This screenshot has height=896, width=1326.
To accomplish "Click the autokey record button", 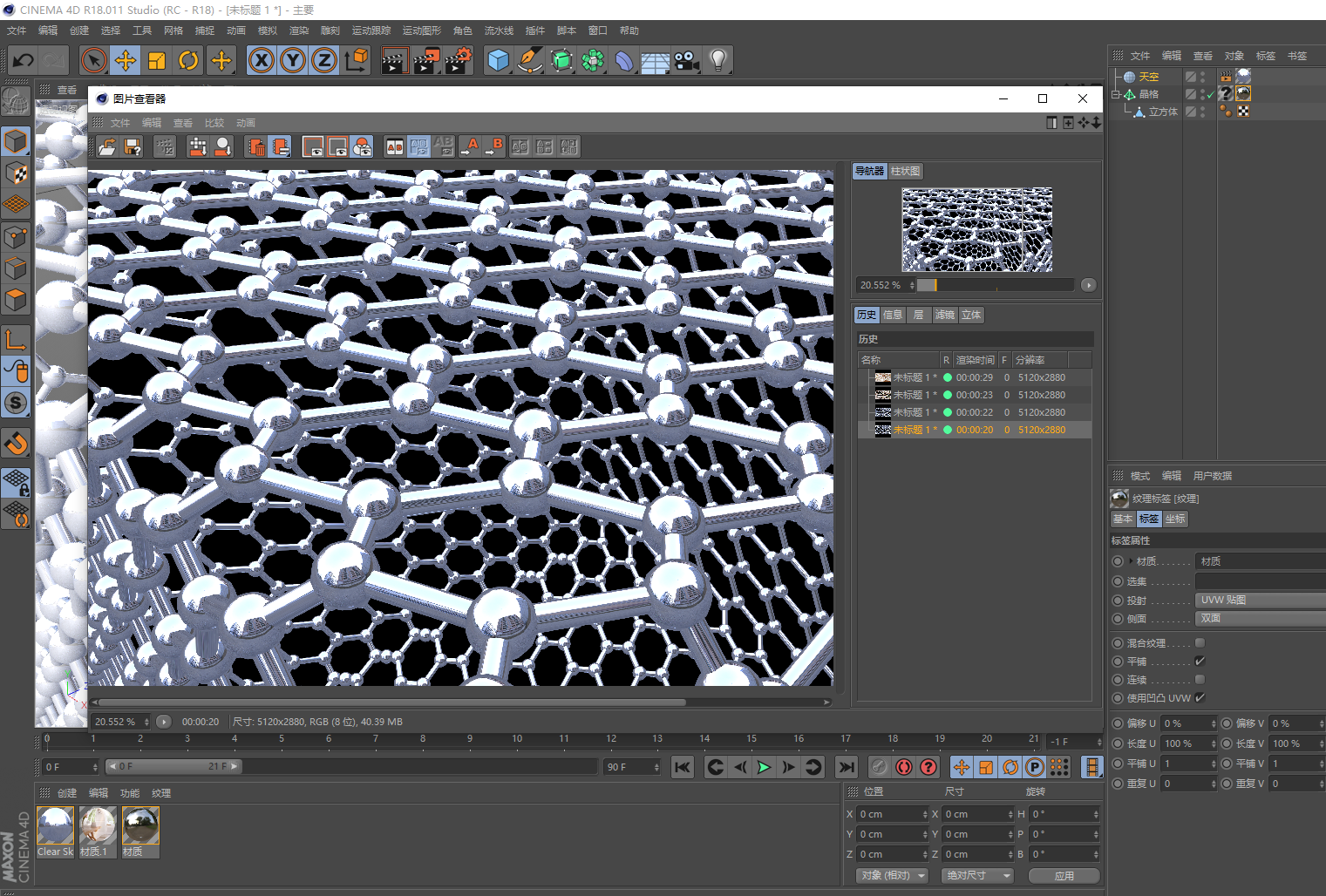I will tap(904, 767).
